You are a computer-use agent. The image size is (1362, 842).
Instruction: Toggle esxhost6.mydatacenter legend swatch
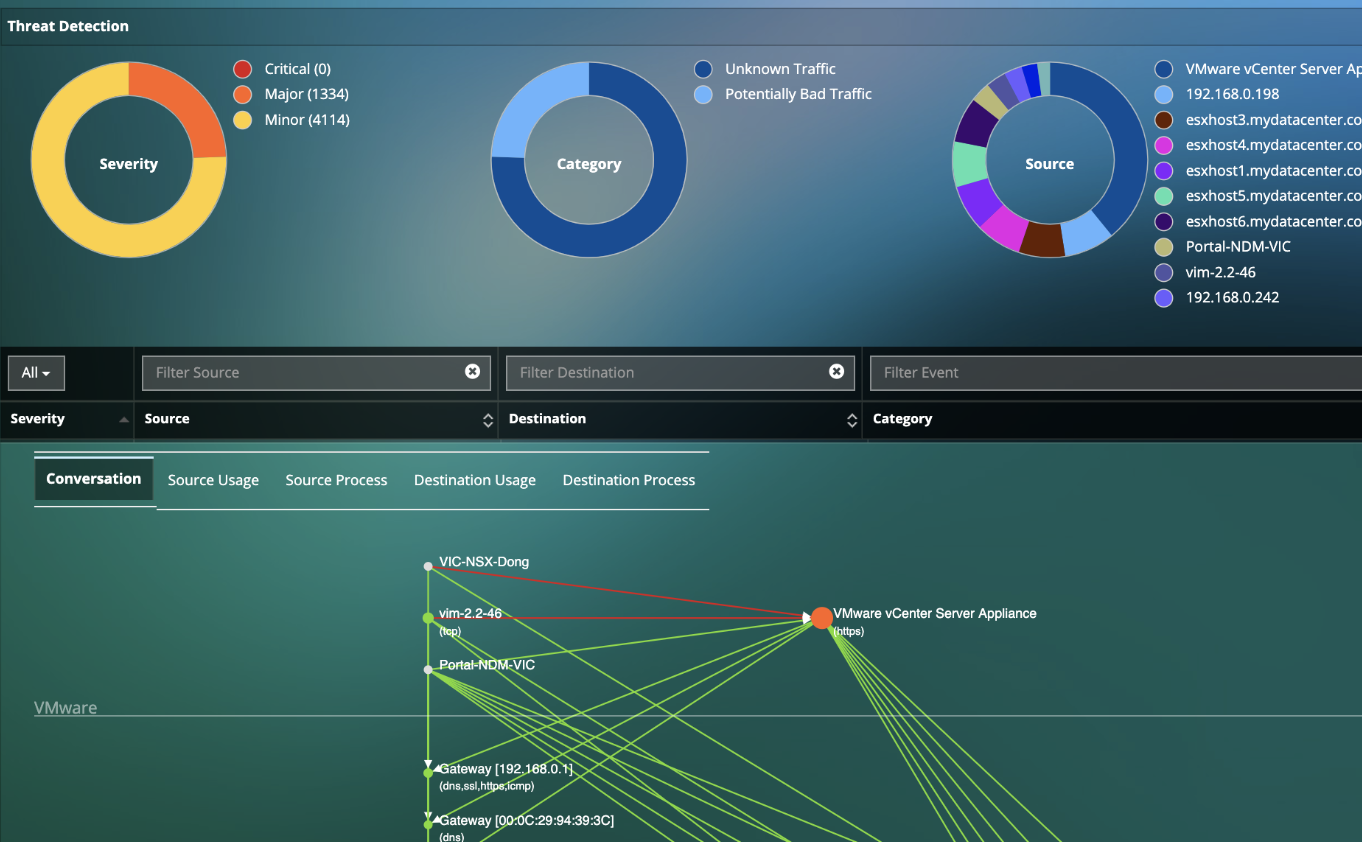[x=1163, y=222]
